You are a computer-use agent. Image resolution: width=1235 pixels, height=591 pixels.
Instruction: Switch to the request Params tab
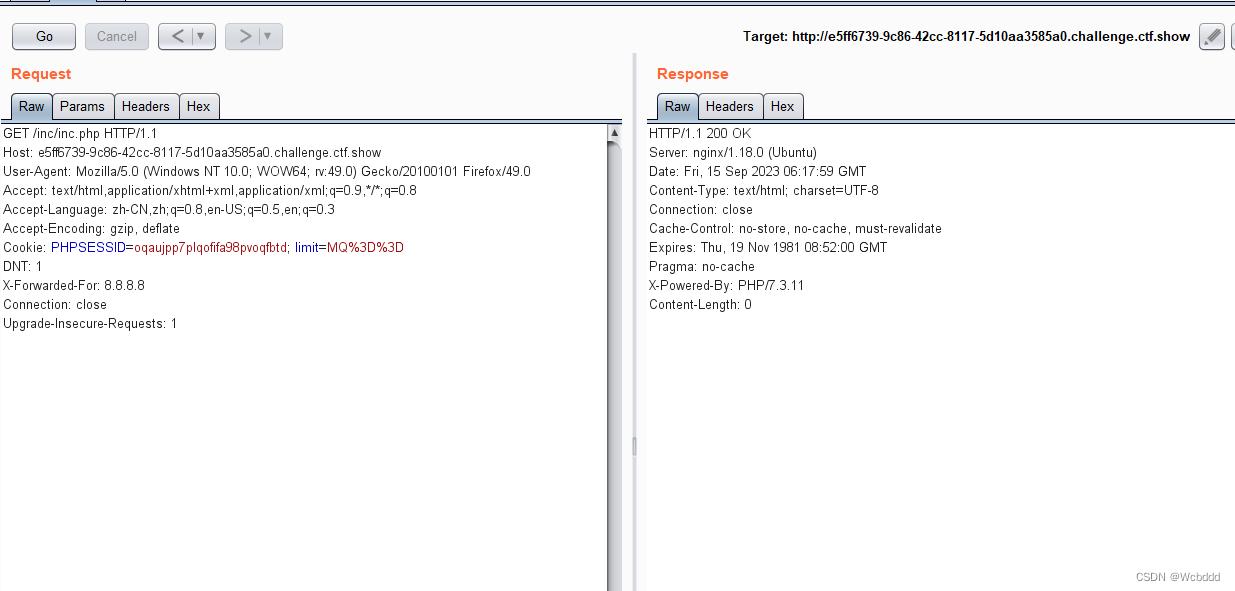pyautogui.click(x=82, y=106)
